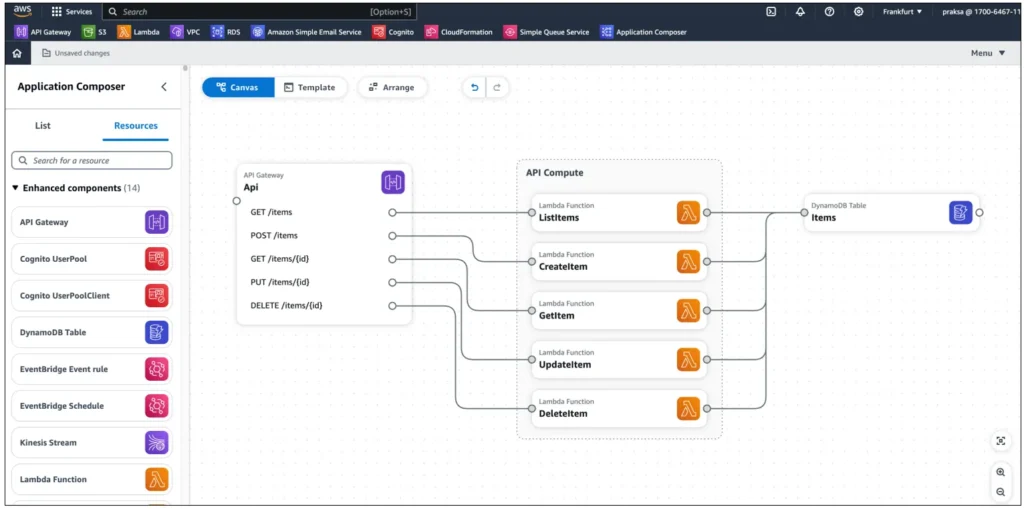The height and width of the screenshot is (509, 1024).
Task: Open the Menu dropdown
Action: click(x=988, y=54)
